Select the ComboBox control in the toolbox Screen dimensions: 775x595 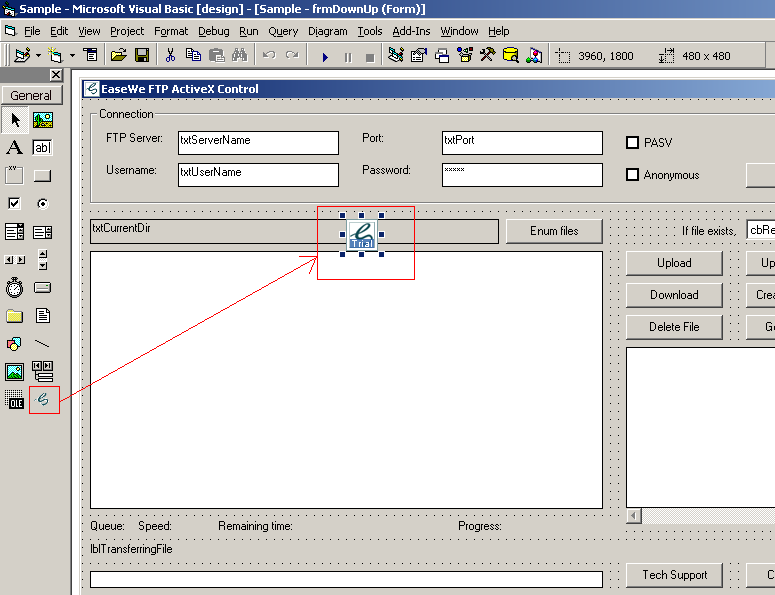pyautogui.click(x=14, y=231)
